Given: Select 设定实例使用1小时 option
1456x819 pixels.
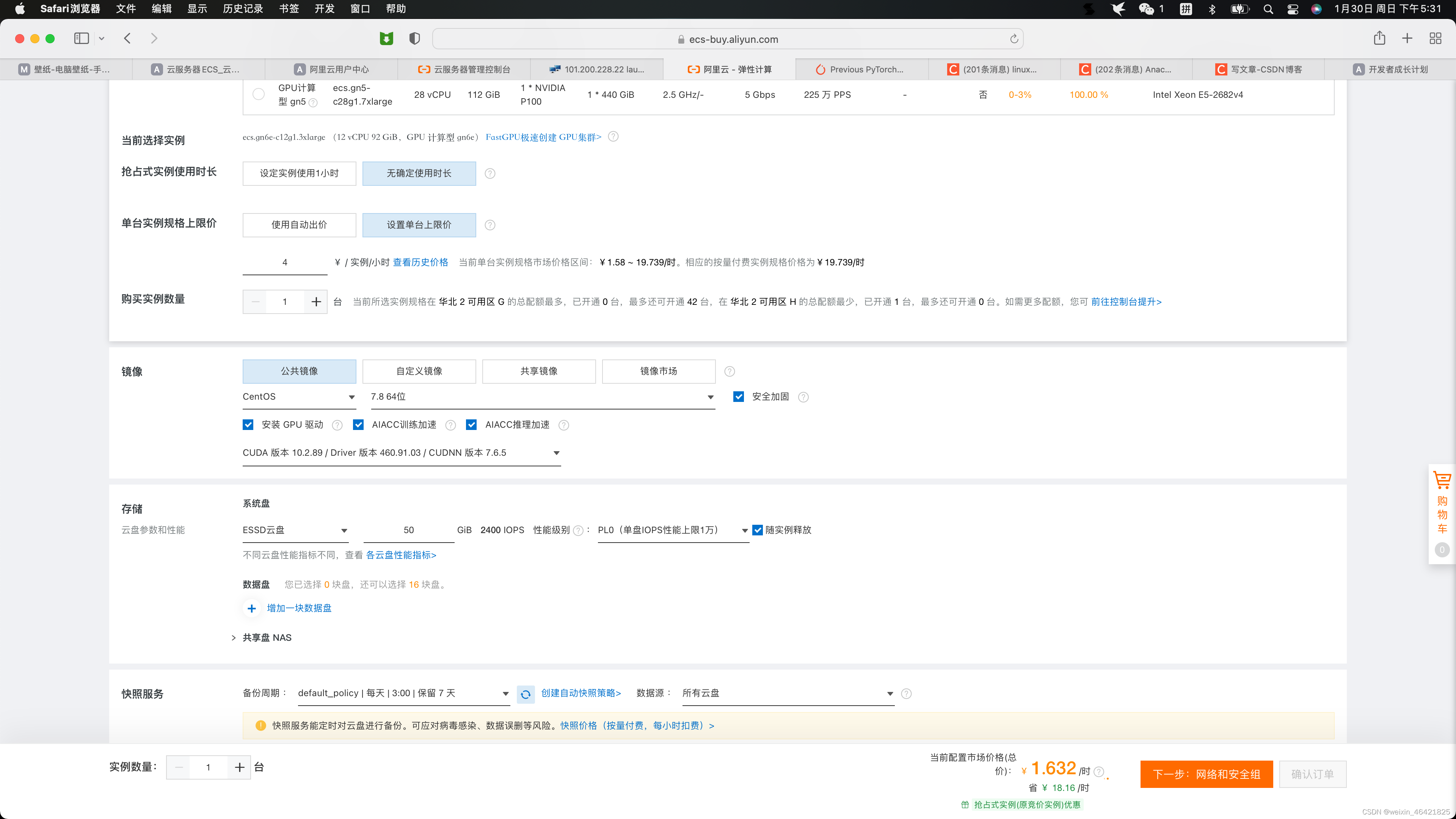Looking at the screenshot, I should 299,174.
